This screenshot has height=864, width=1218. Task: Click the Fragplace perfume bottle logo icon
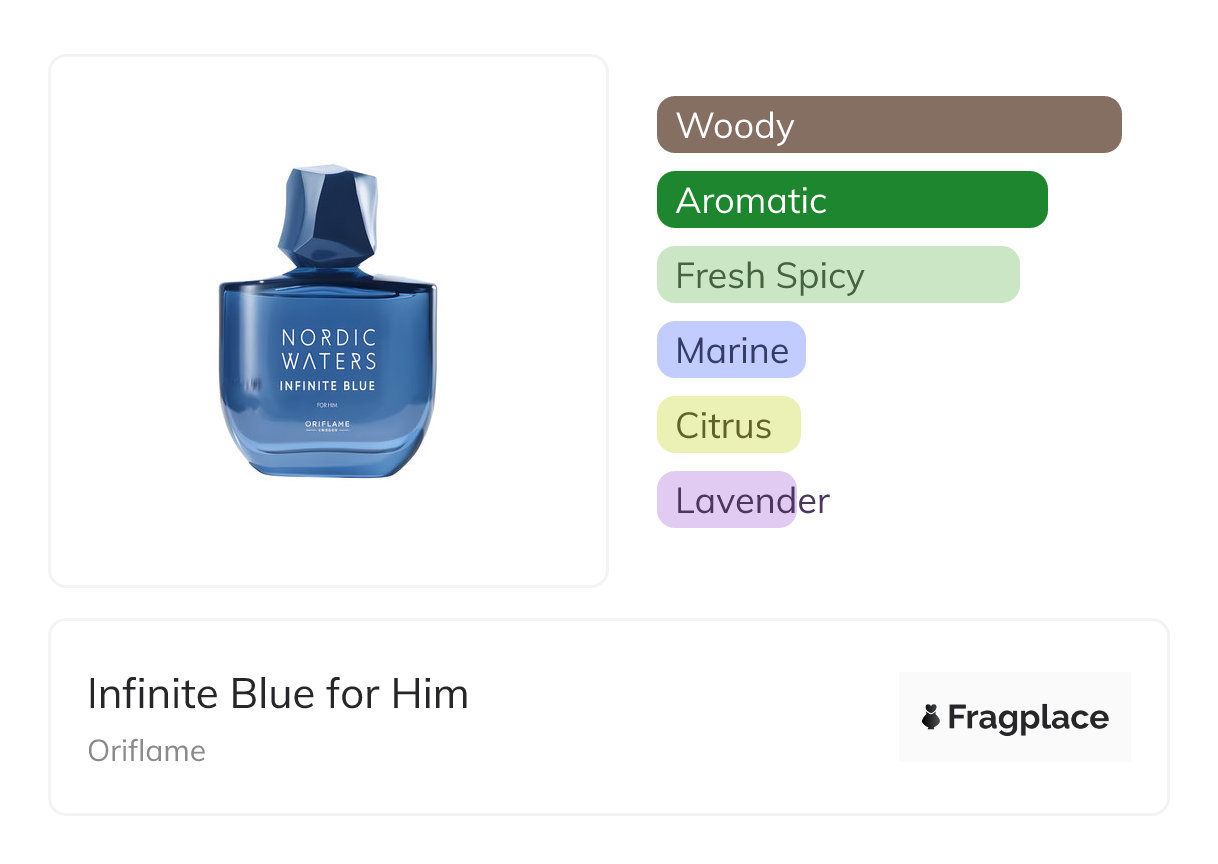931,717
